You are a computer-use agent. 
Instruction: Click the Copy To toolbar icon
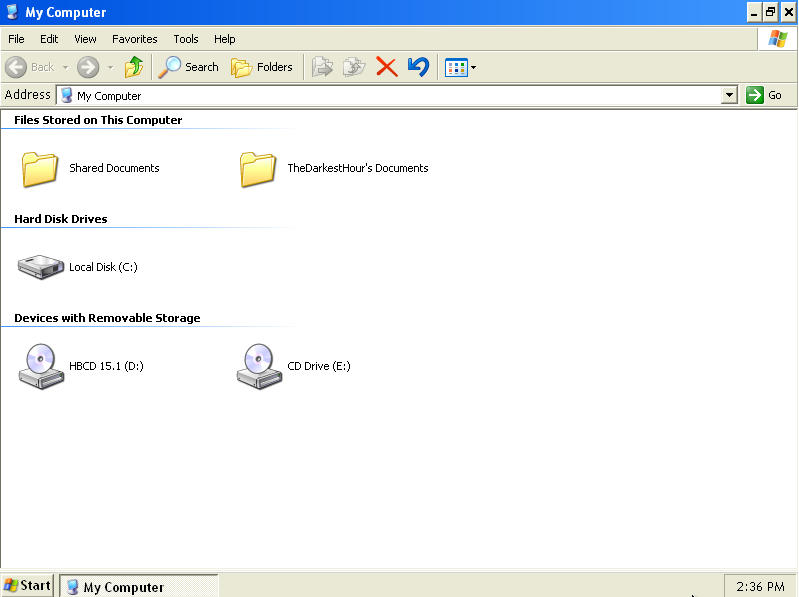click(354, 67)
